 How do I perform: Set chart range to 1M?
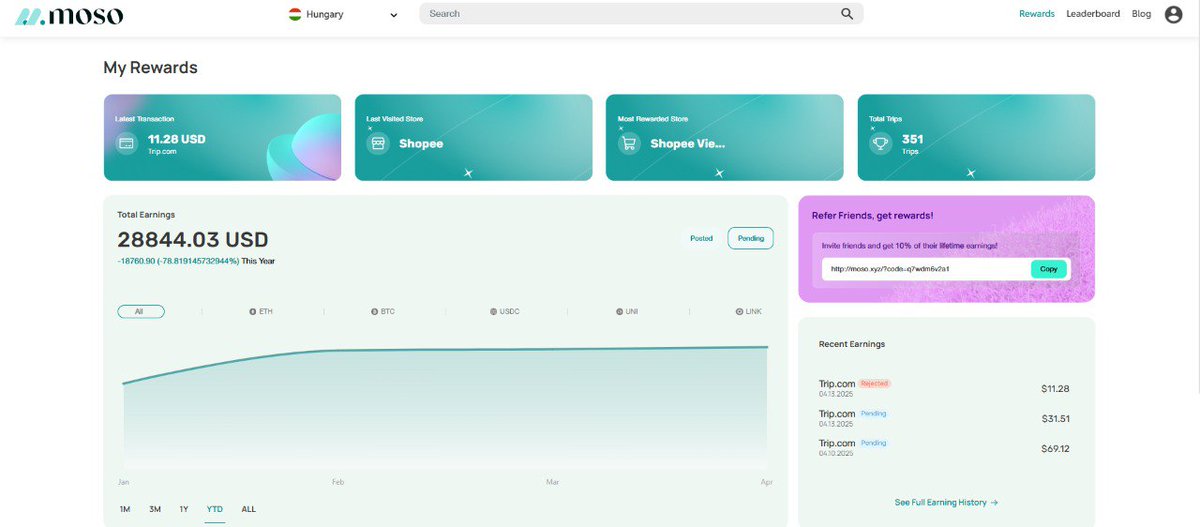point(125,509)
